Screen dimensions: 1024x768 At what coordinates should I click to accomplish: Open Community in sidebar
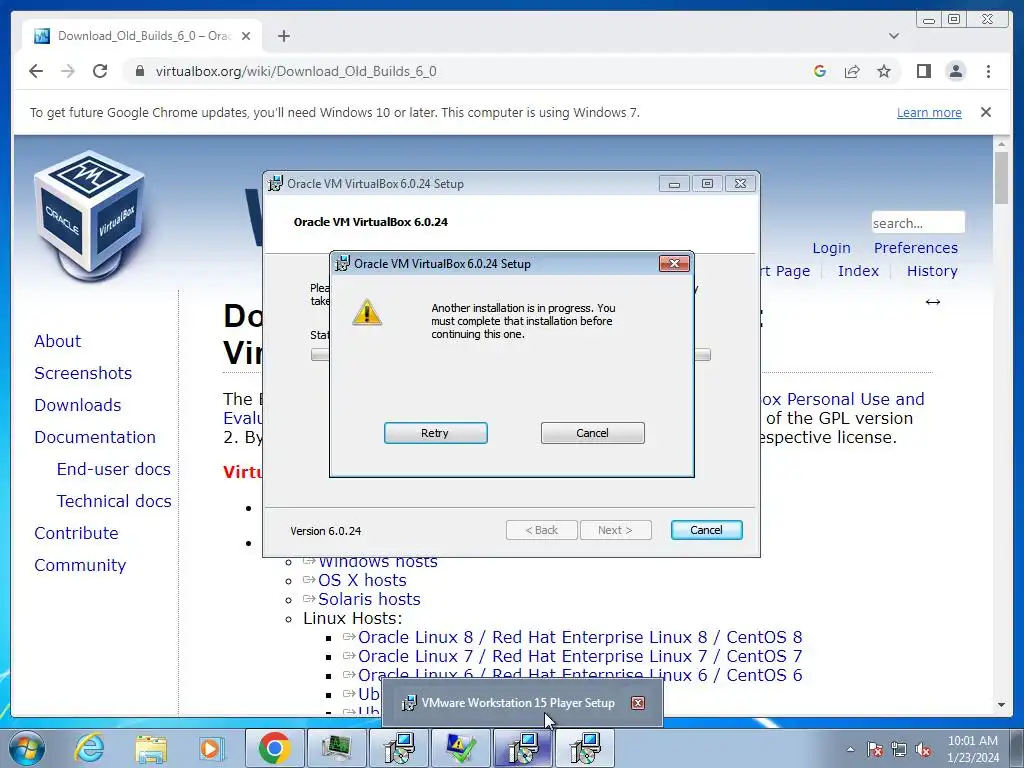tap(80, 565)
